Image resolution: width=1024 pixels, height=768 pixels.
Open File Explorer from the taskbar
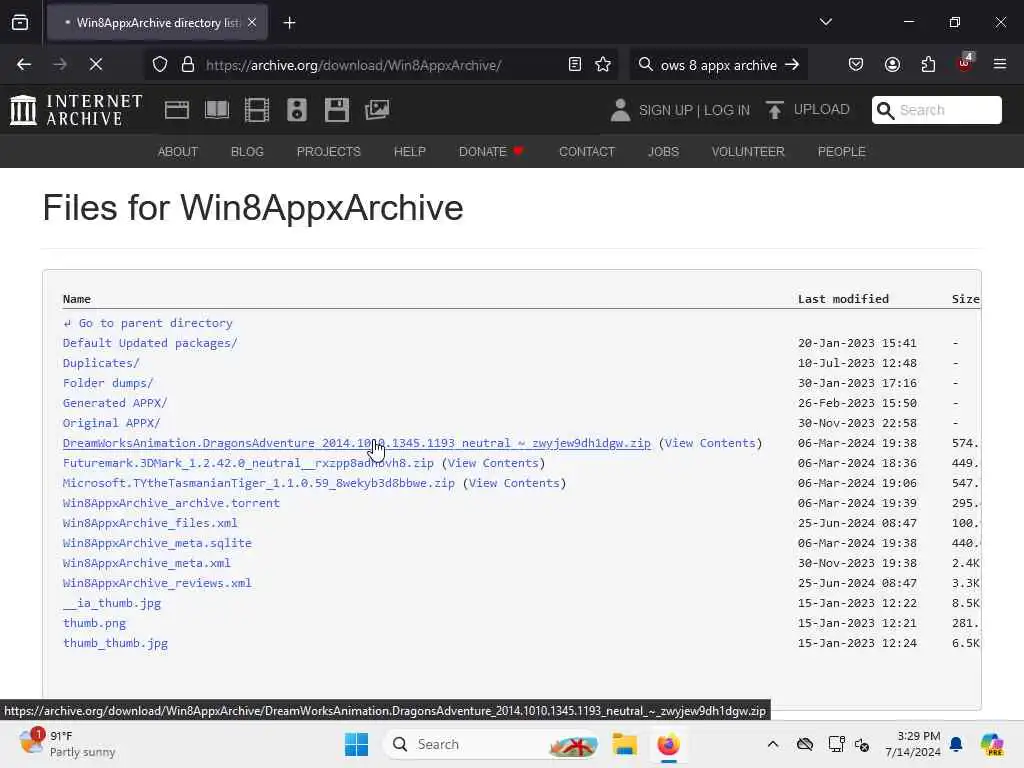[x=624, y=744]
